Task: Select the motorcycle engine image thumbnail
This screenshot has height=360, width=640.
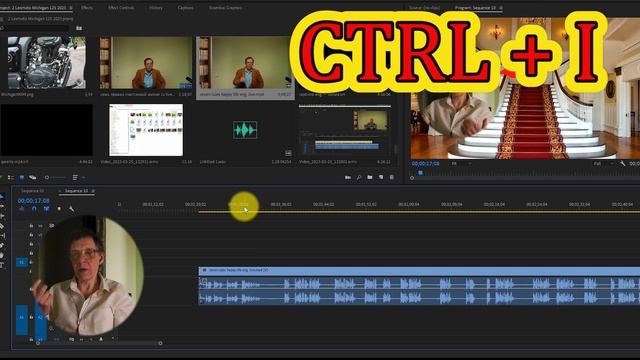Action: (x=47, y=62)
